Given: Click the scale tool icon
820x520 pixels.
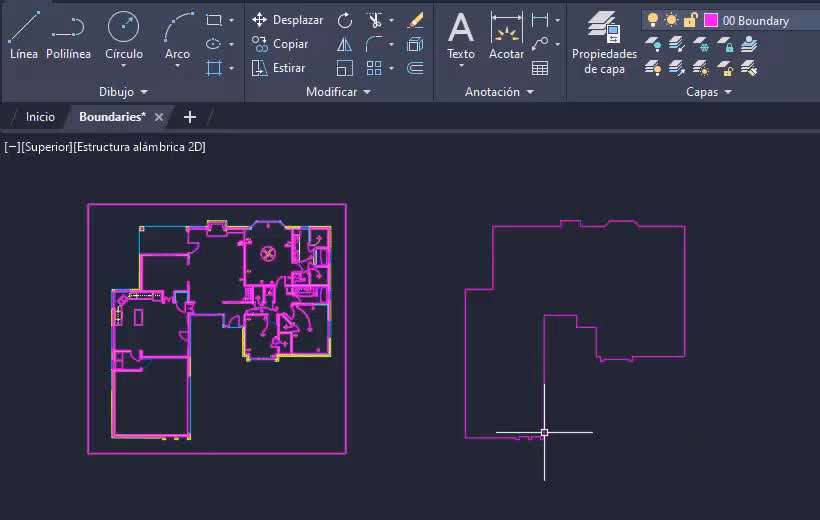Looking at the screenshot, I should coord(345,68).
